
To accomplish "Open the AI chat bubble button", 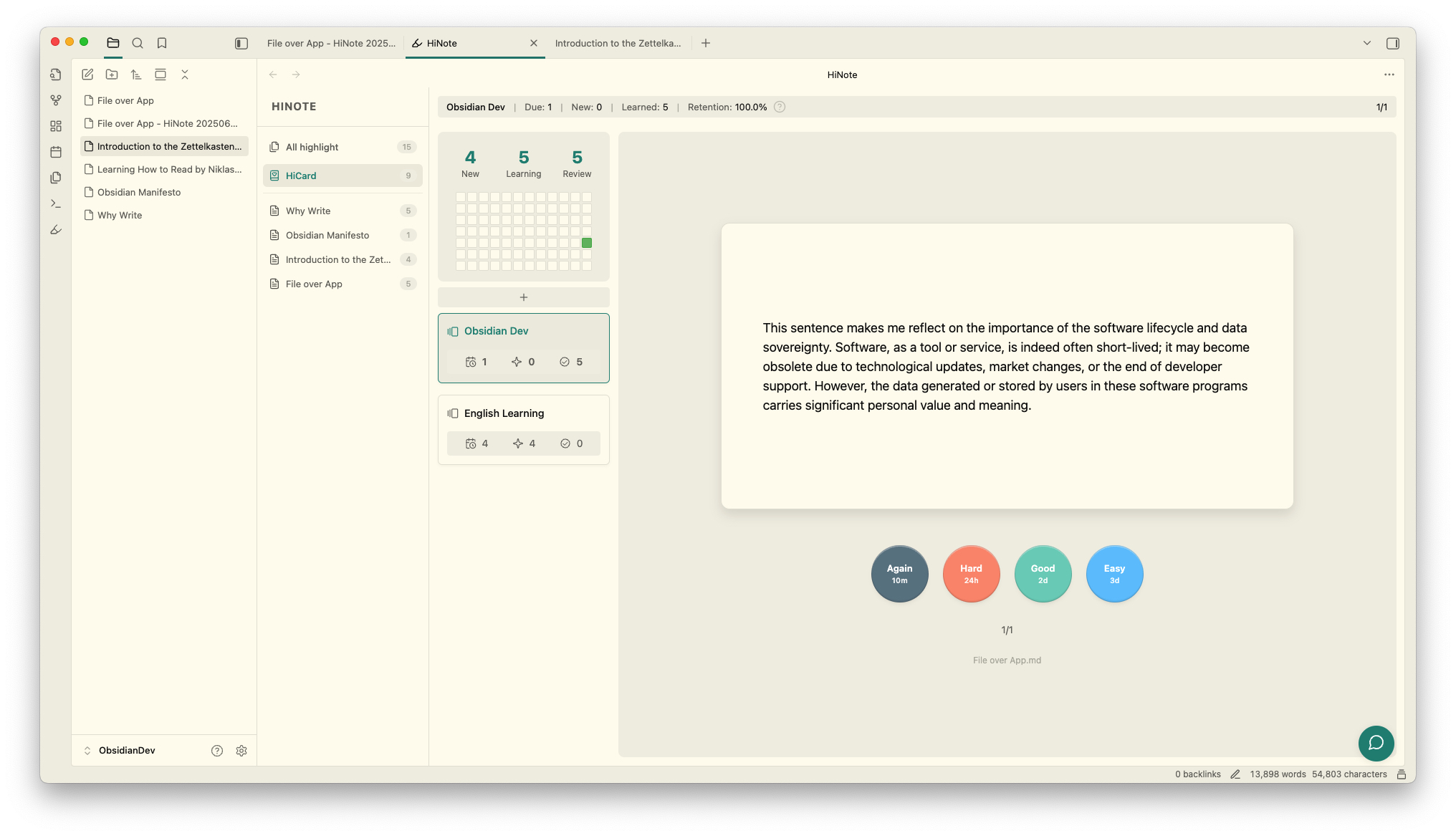I will pos(1376,743).
